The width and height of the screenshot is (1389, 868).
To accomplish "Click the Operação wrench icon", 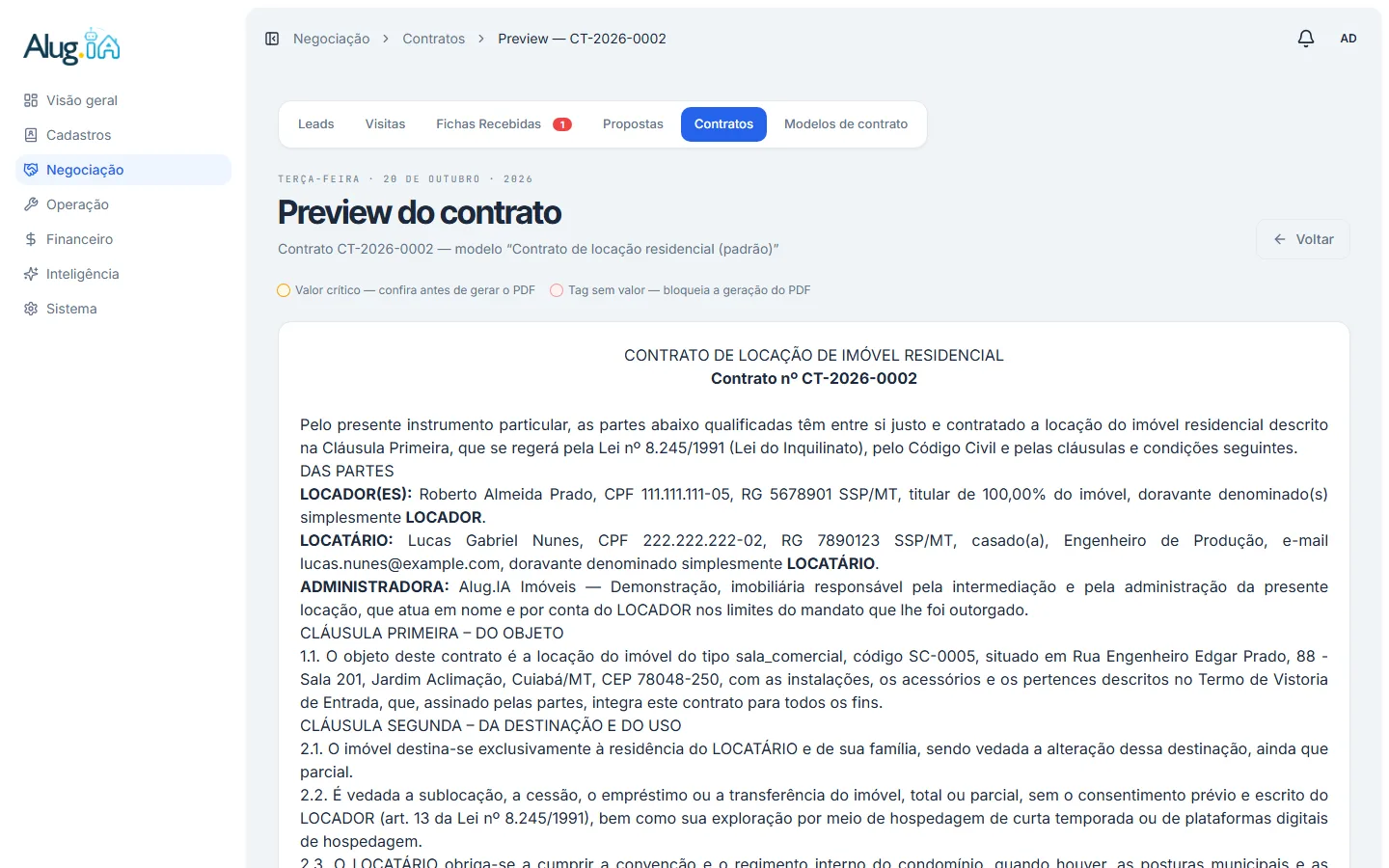I will [x=31, y=204].
